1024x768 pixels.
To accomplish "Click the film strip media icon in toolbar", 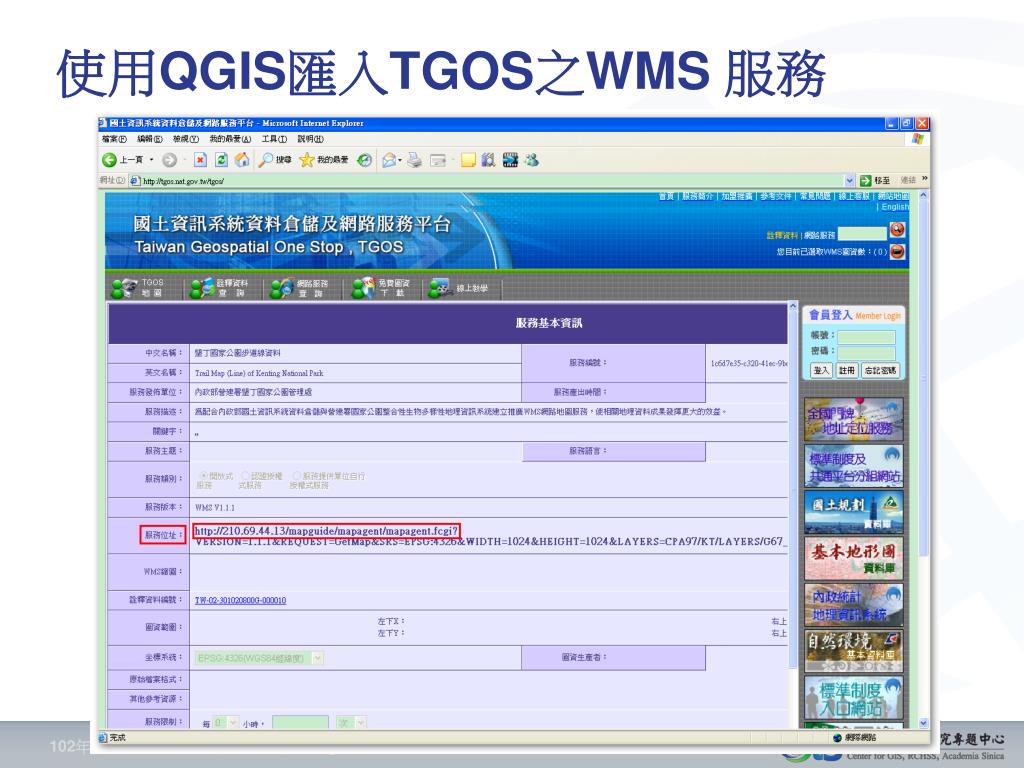I will (510, 160).
